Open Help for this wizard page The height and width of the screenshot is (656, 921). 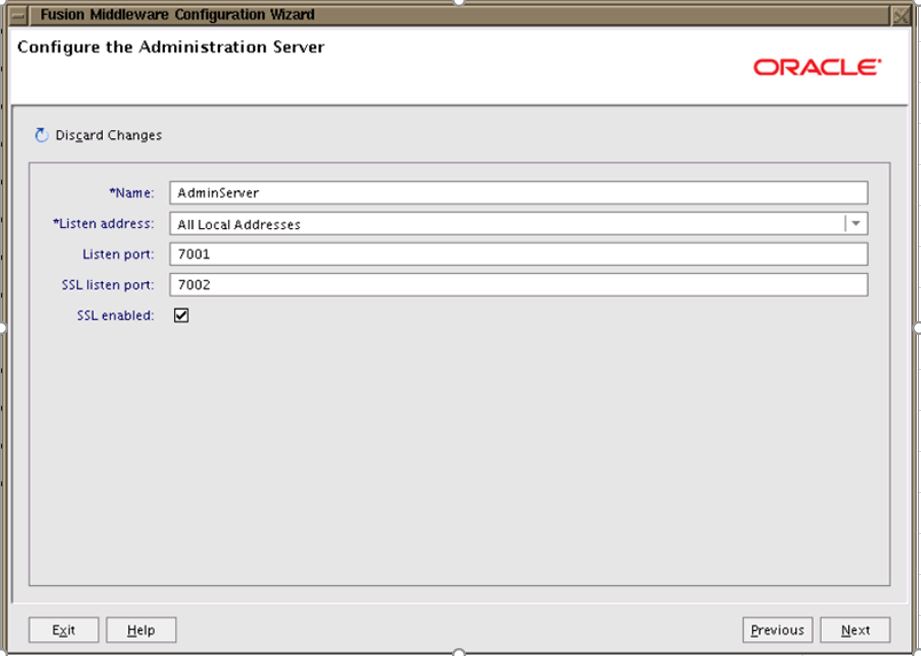click(x=141, y=630)
